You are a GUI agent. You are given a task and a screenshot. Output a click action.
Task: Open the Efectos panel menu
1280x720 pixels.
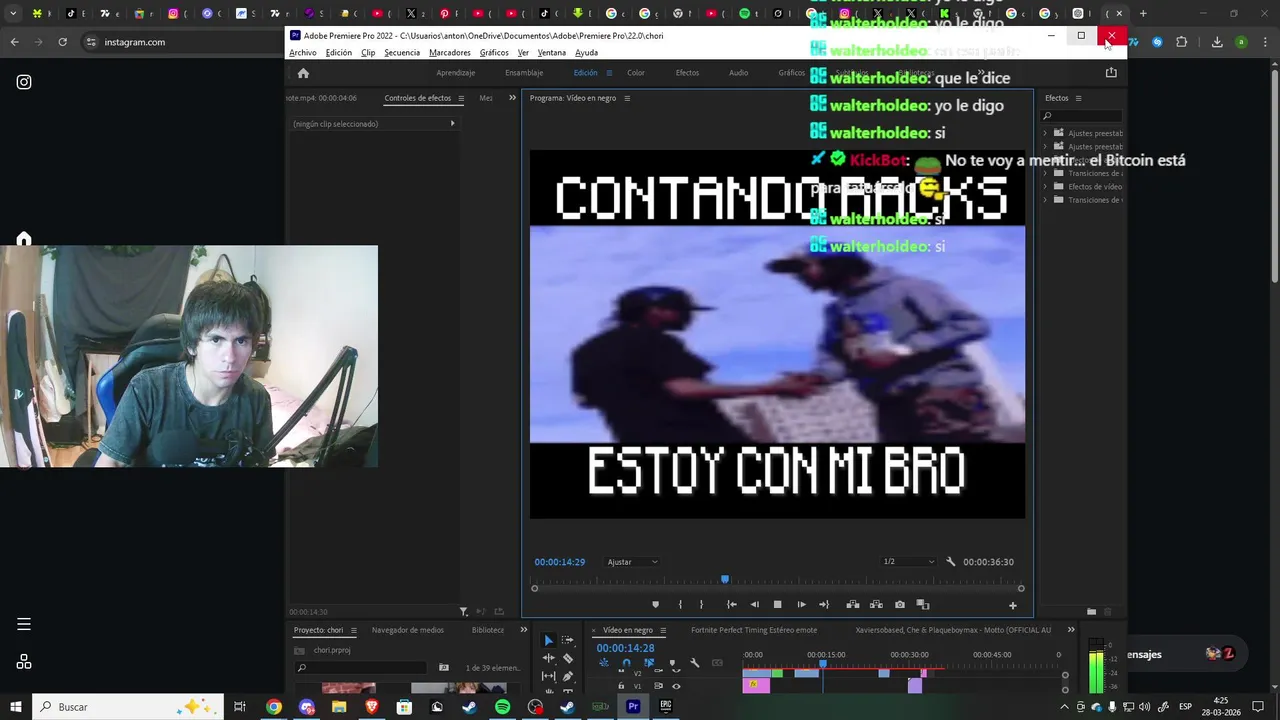click(x=1079, y=98)
